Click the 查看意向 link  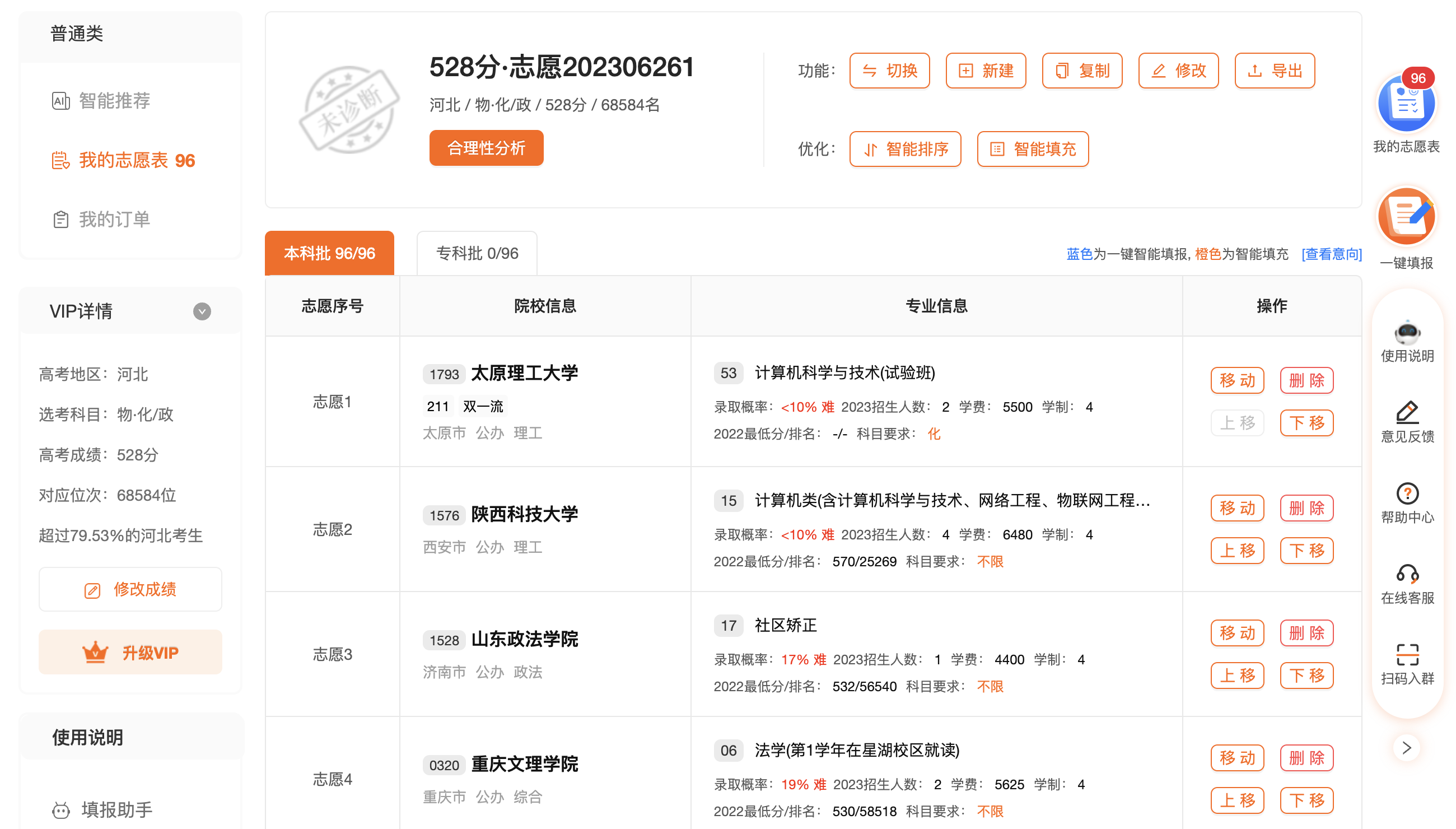click(x=1331, y=254)
